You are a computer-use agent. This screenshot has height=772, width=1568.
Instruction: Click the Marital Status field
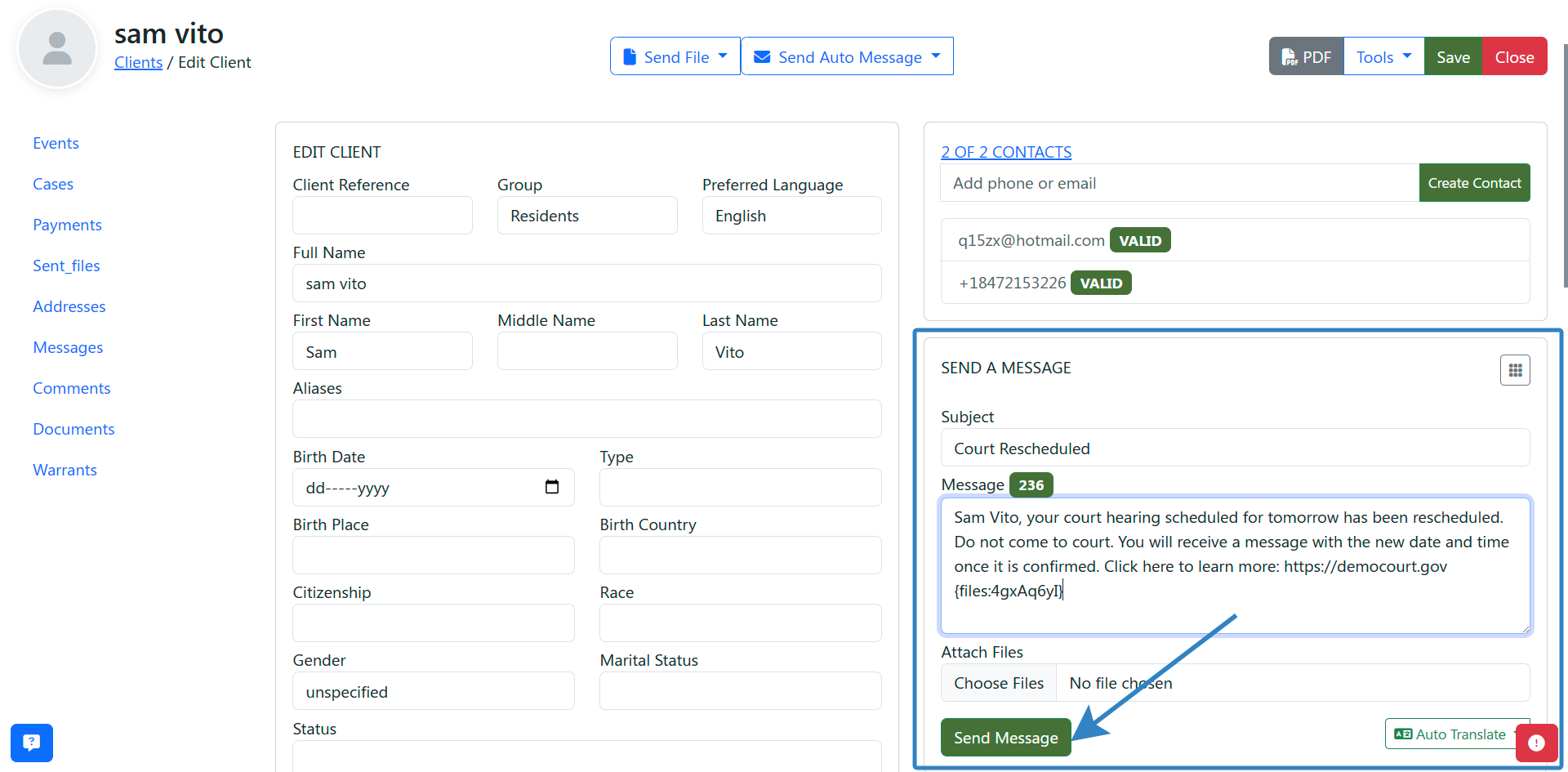point(741,691)
